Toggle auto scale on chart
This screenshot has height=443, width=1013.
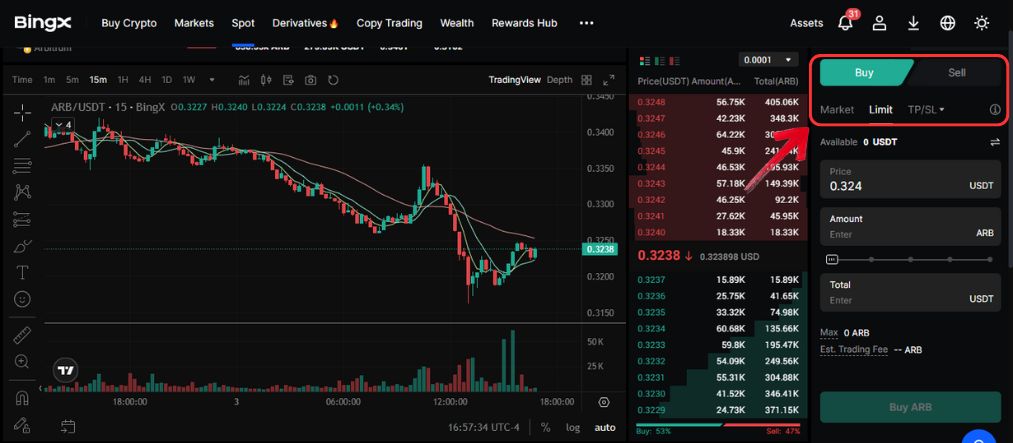[605, 427]
